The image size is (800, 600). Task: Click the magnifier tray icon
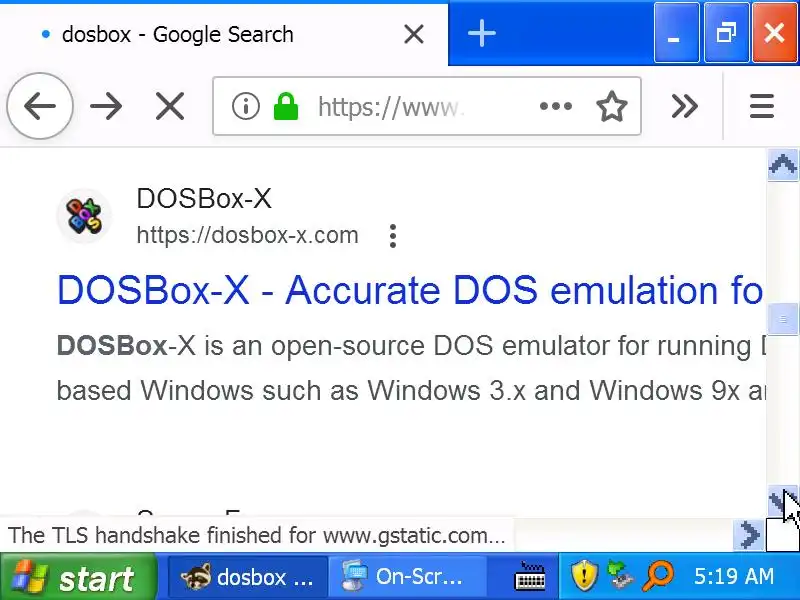point(658,576)
